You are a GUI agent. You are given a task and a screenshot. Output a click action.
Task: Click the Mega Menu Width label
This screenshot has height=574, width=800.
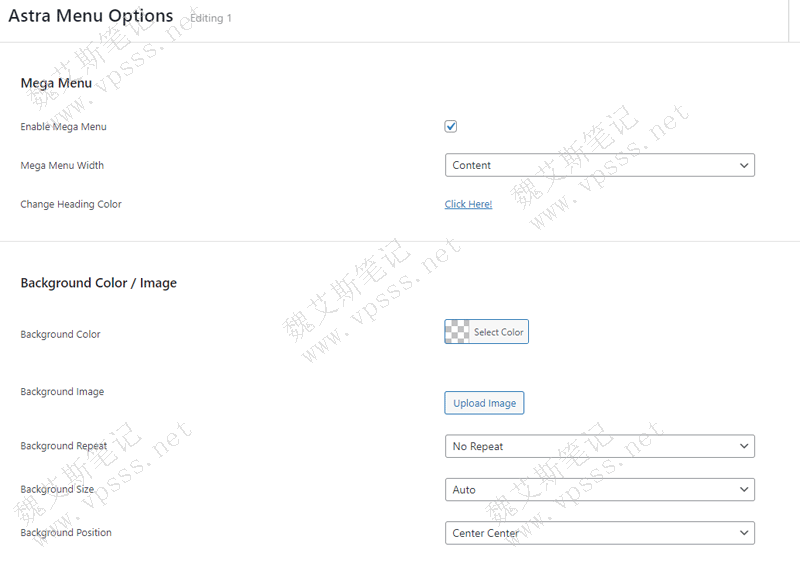tap(62, 165)
